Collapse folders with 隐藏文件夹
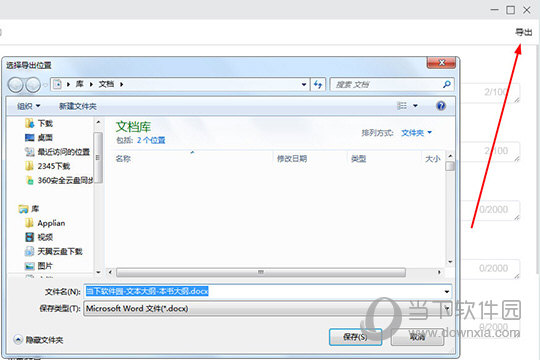 38,340
